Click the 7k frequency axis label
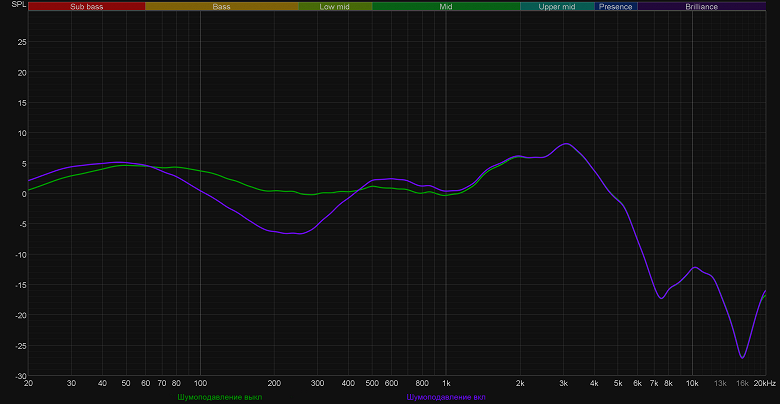The image size is (780, 404). coord(654,383)
